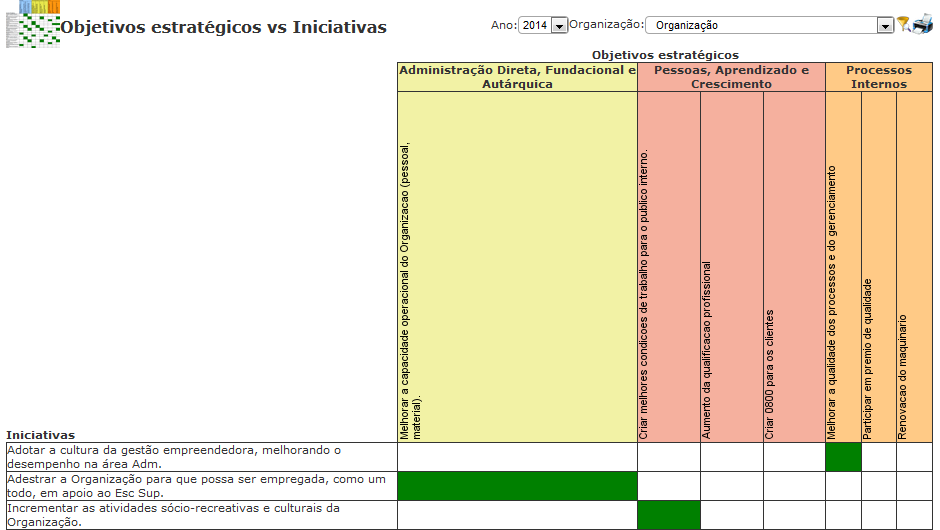Click the Iniciativas heading label
Screen dimensions: 940x530
coord(41,435)
